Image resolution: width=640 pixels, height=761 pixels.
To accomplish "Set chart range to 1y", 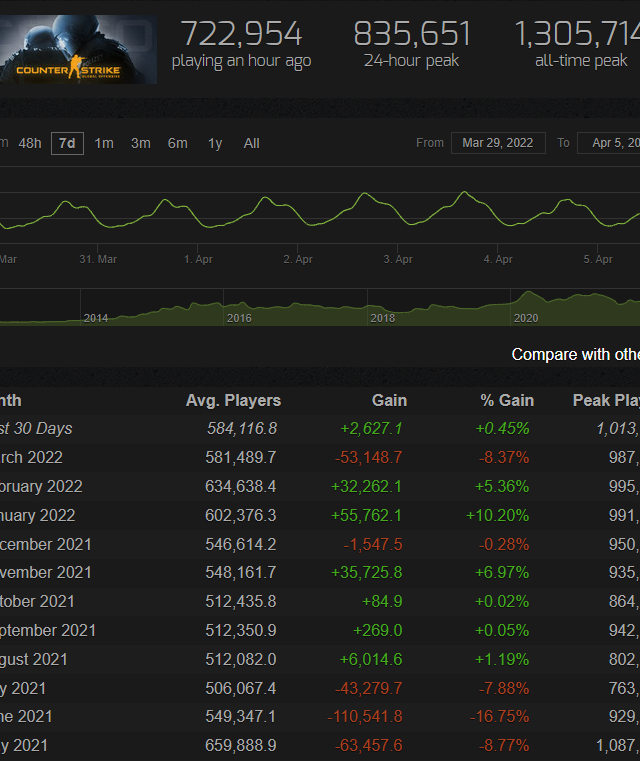I will 215,143.
